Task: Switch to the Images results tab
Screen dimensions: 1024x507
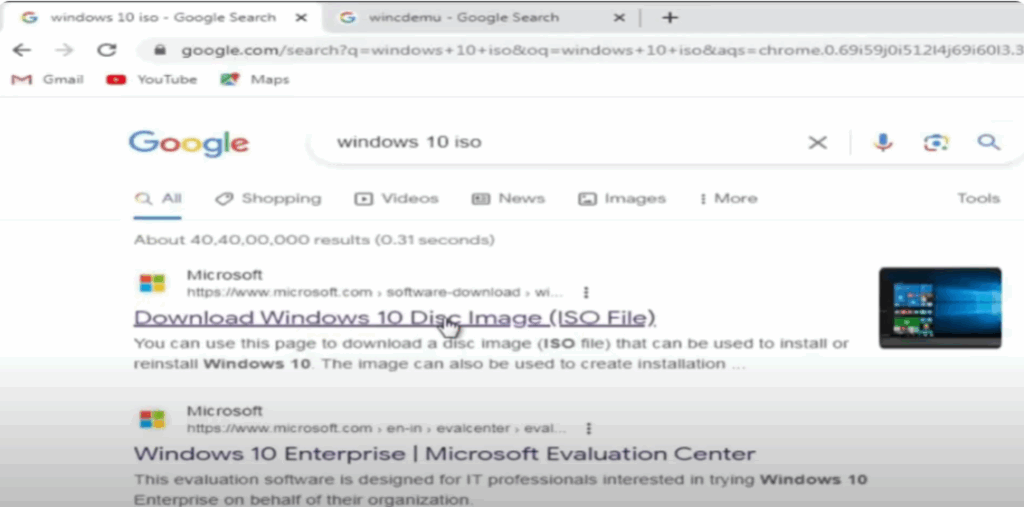Action: 622,199
